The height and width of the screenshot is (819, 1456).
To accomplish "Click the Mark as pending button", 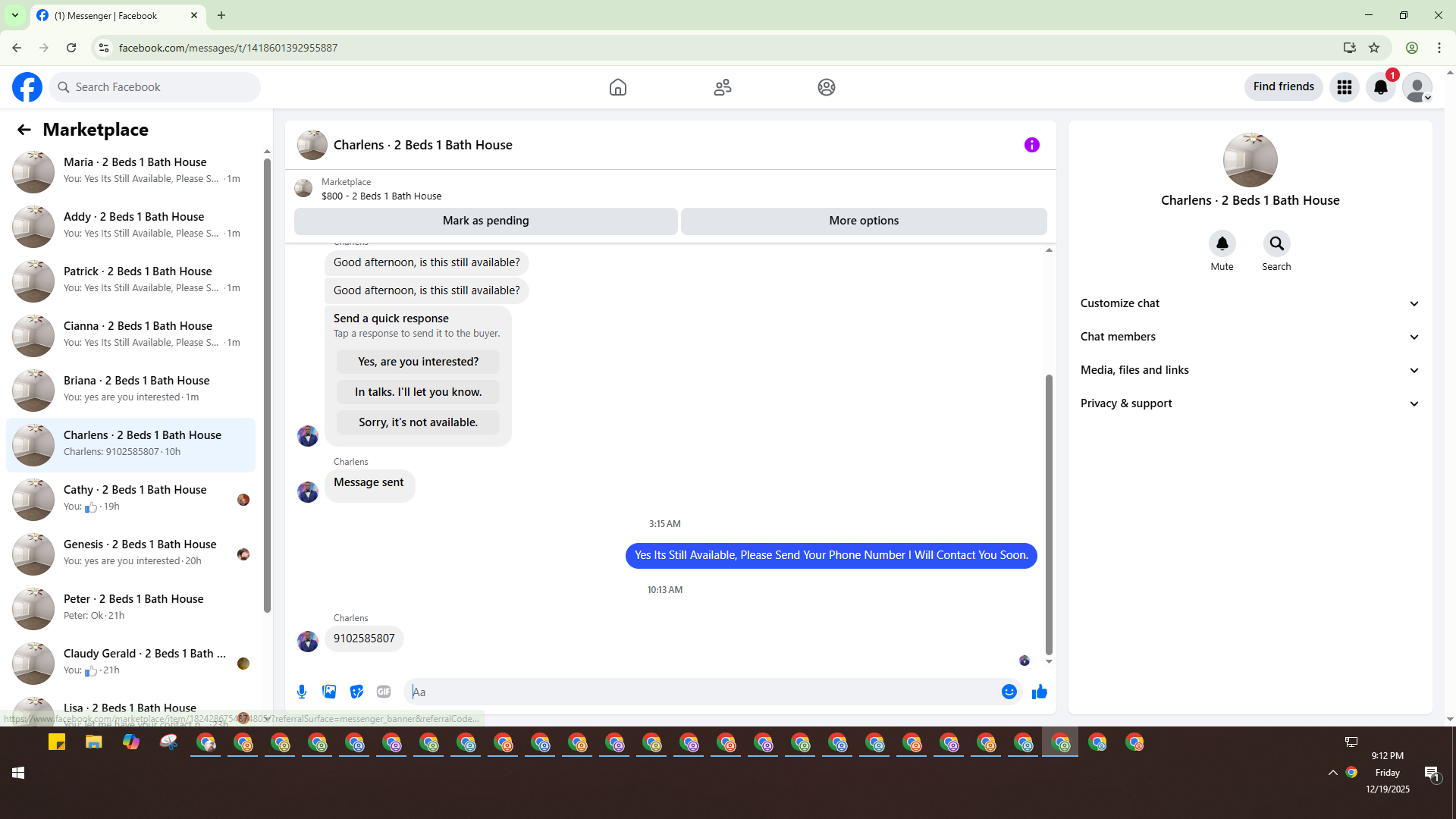I will click(x=485, y=221).
